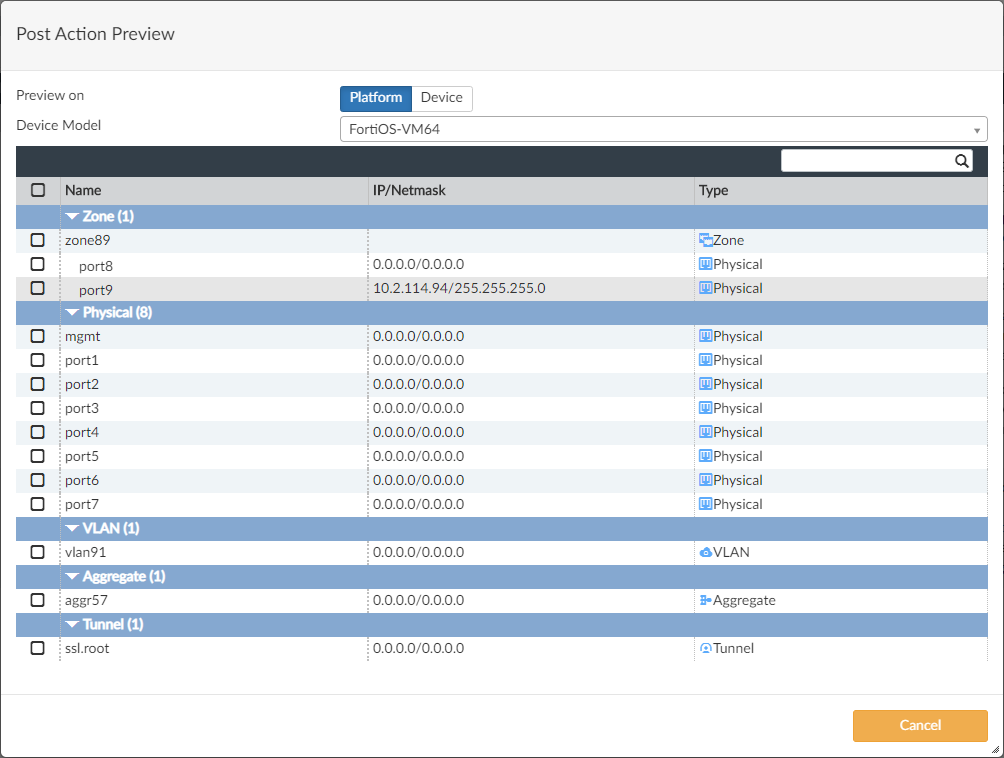
Task: Toggle the select-all checkbox in table header
Action: [37, 190]
